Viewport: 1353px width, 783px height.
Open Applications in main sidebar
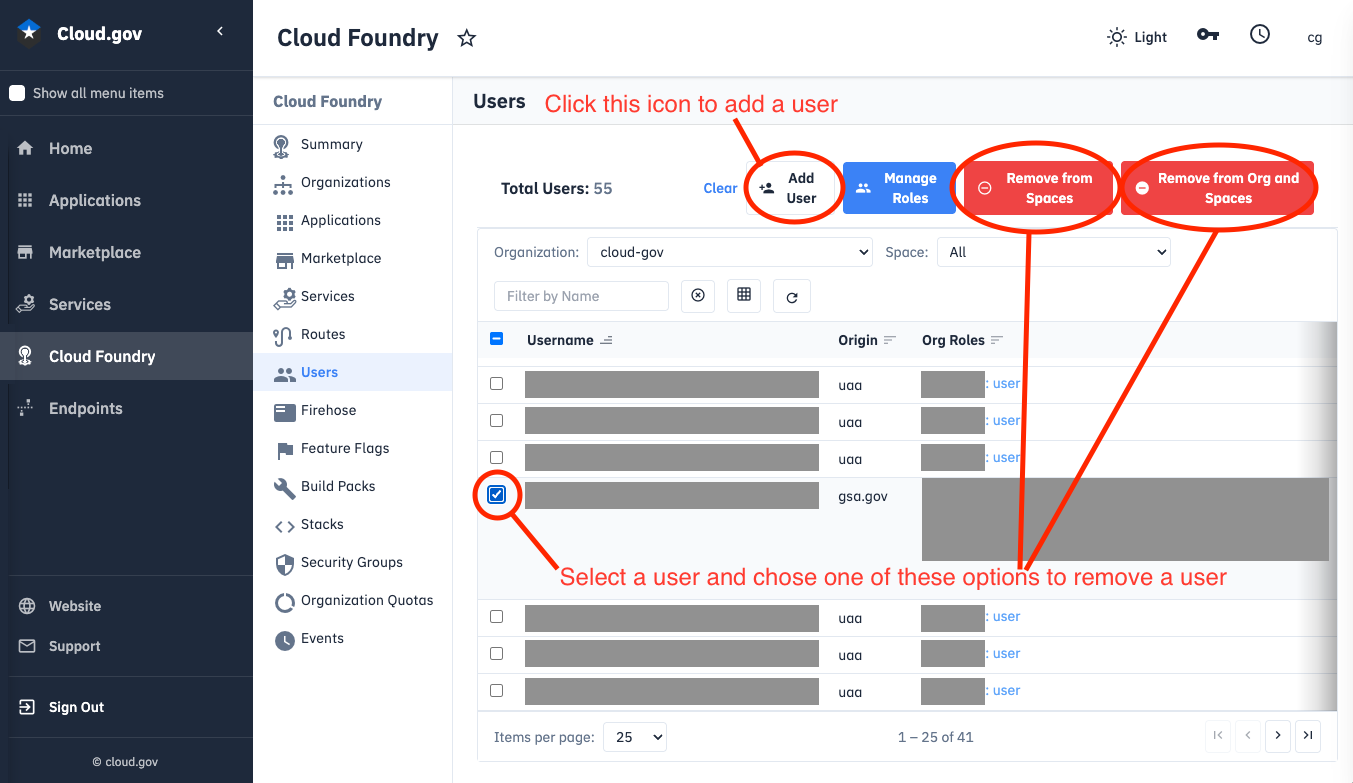[126, 200]
